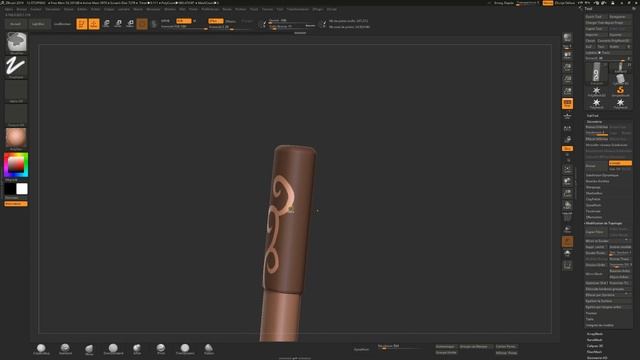The width and height of the screenshot is (640, 360).
Task: Select the Move brush at bottom
Action: click(x=89, y=349)
